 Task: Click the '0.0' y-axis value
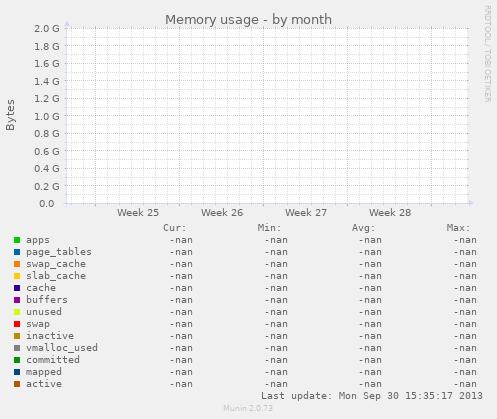[46, 204]
